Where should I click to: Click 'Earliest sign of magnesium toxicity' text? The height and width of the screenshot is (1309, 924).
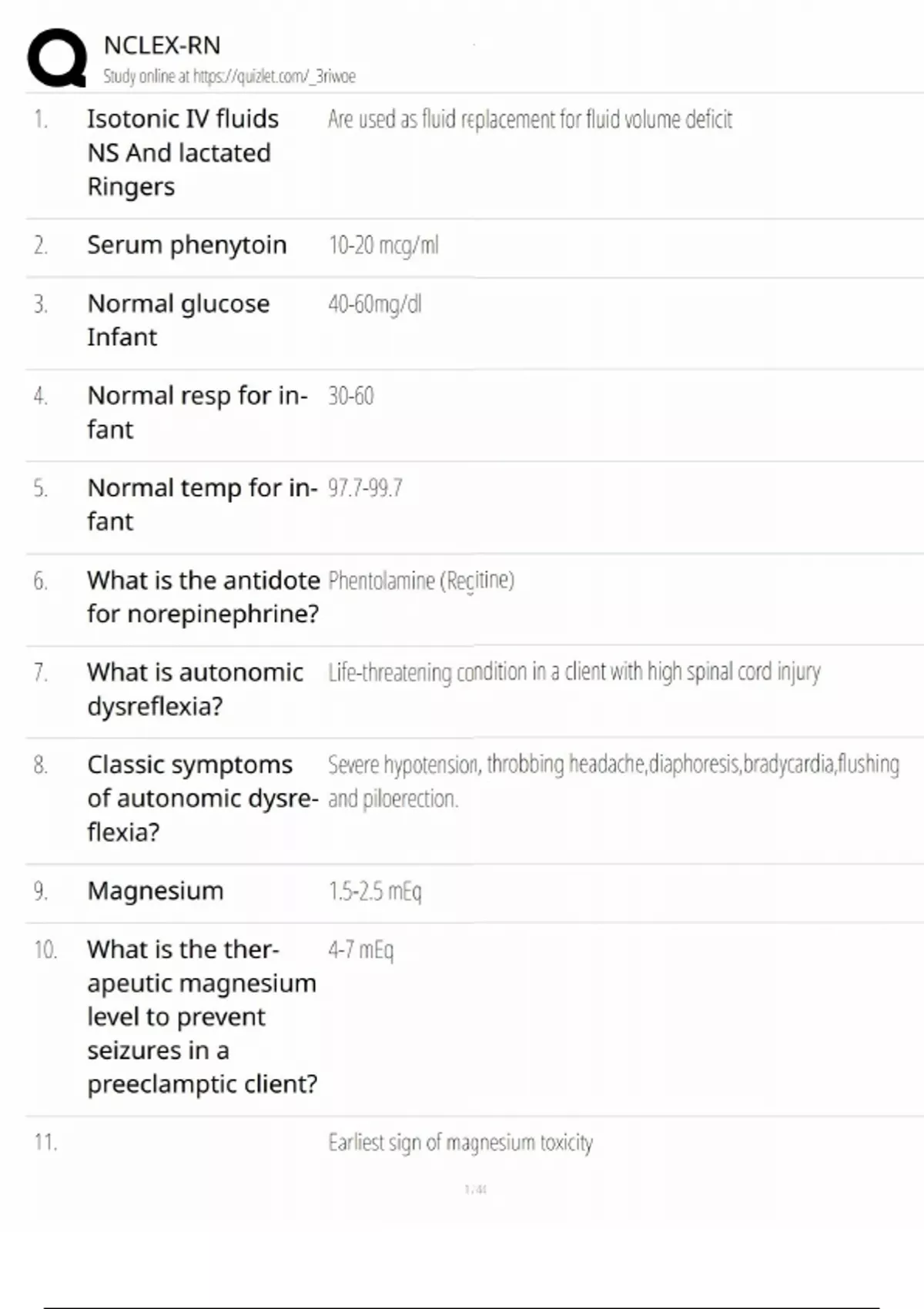point(460,1142)
